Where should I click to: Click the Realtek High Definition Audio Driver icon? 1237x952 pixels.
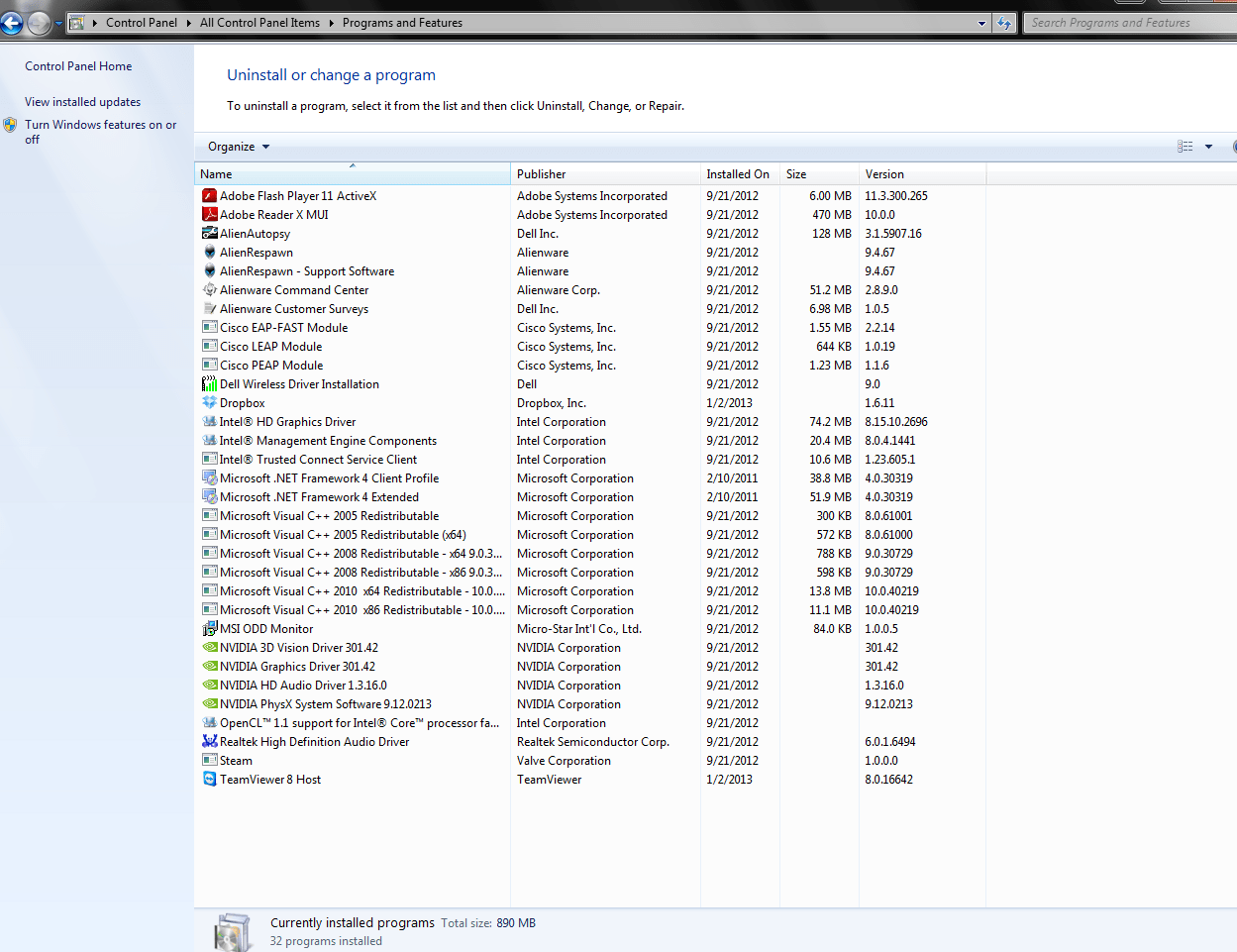[209, 742]
